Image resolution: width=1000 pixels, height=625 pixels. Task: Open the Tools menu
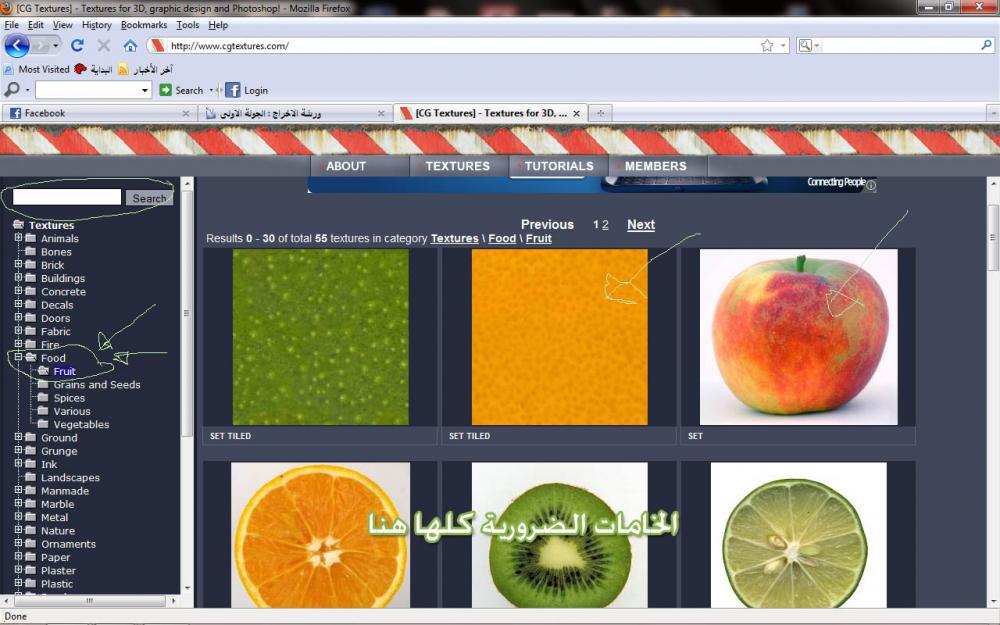188,25
